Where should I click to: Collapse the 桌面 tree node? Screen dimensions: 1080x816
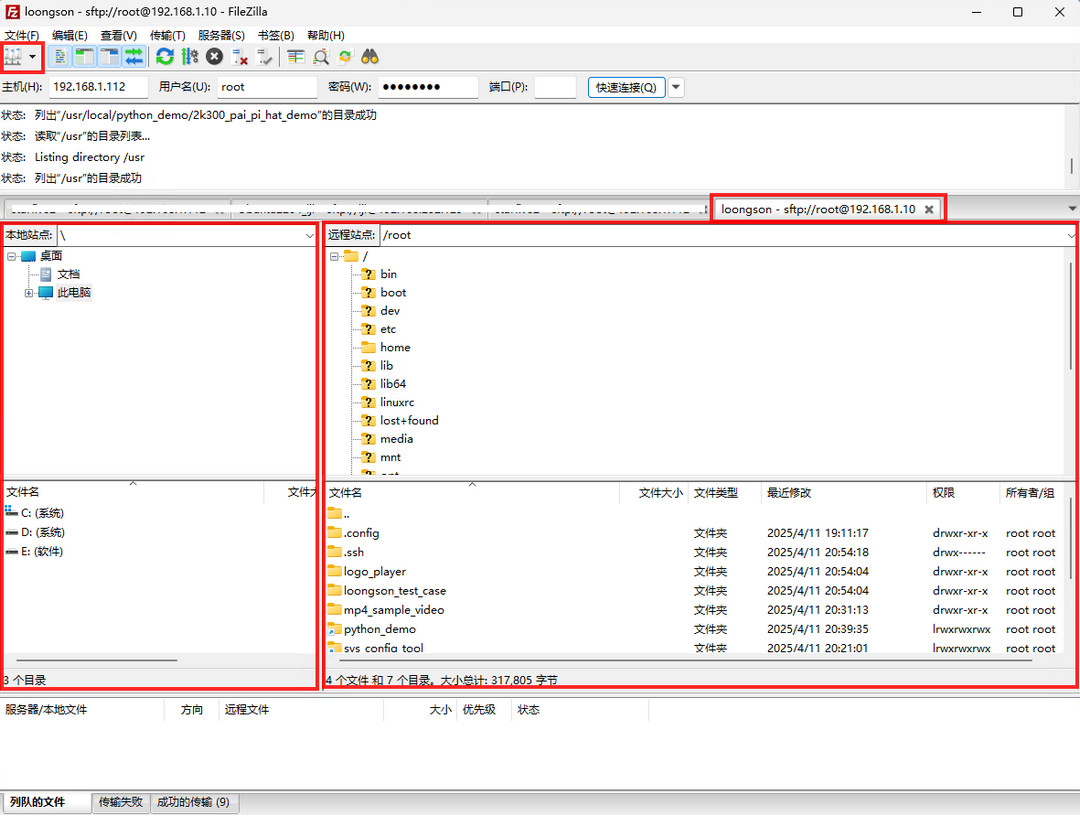tap(12, 256)
